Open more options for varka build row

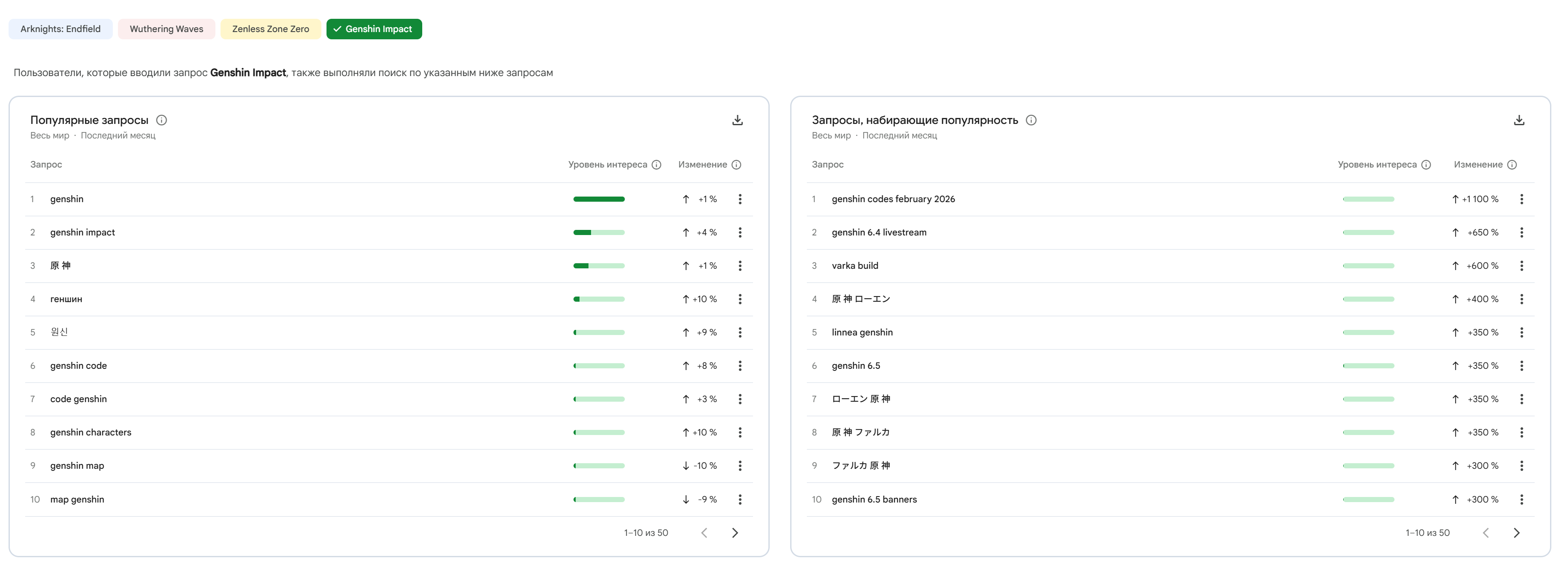(1521, 265)
